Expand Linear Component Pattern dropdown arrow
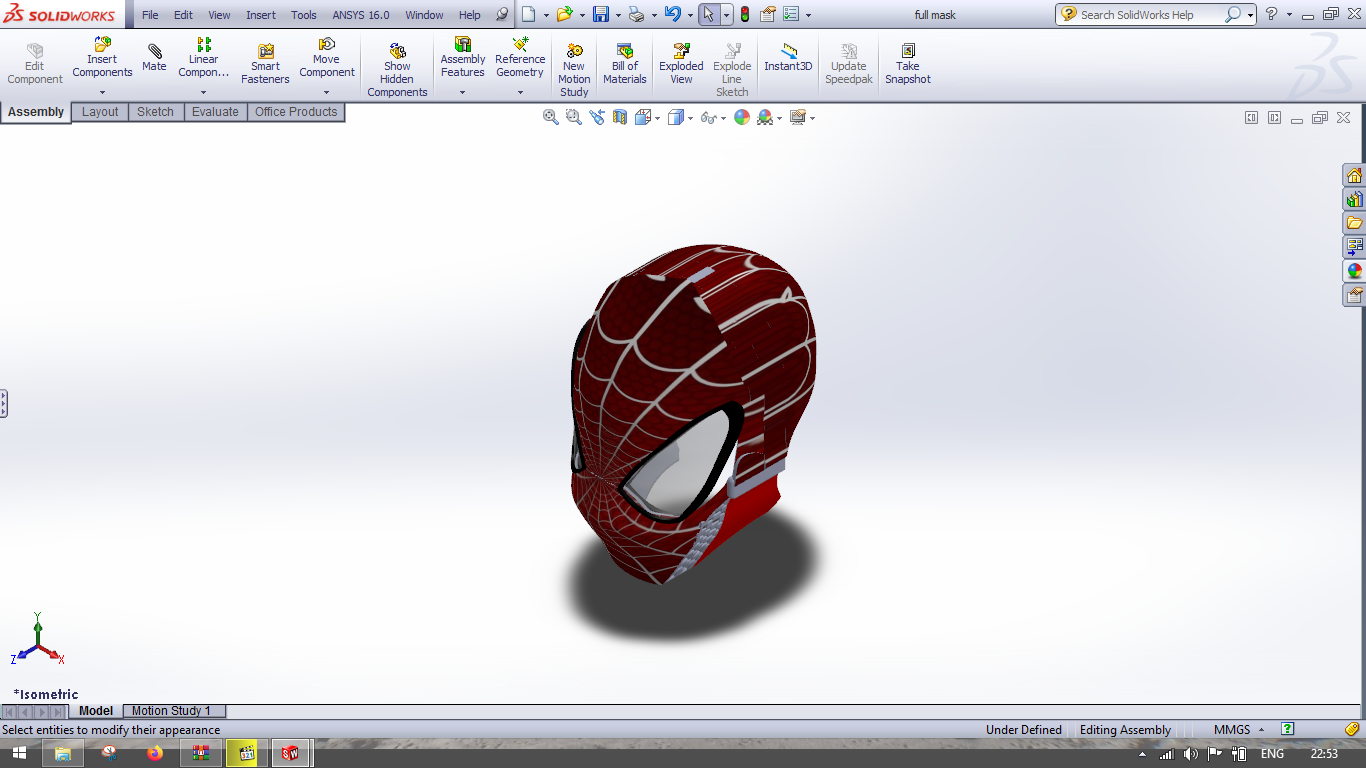1366x768 pixels. 203,92
